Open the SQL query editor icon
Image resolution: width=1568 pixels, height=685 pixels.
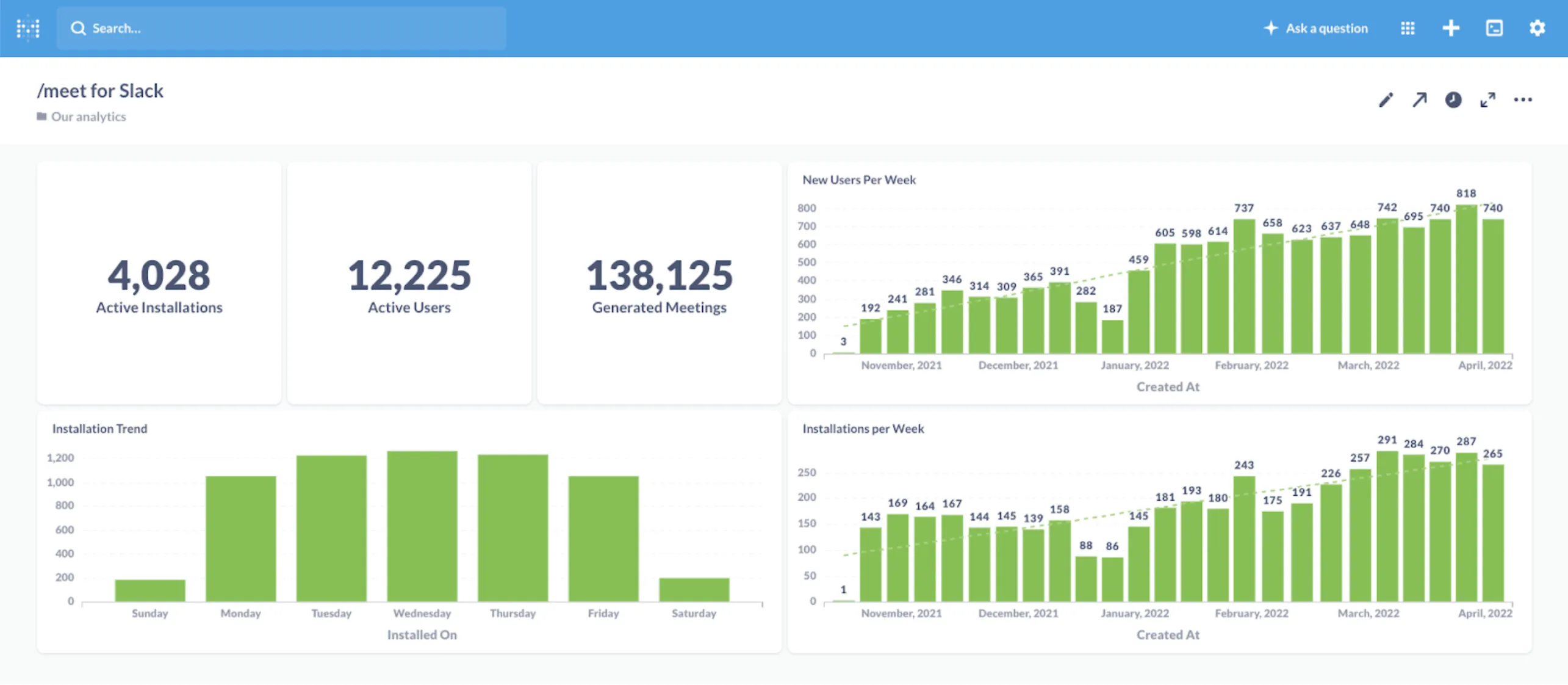click(x=1494, y=28)
